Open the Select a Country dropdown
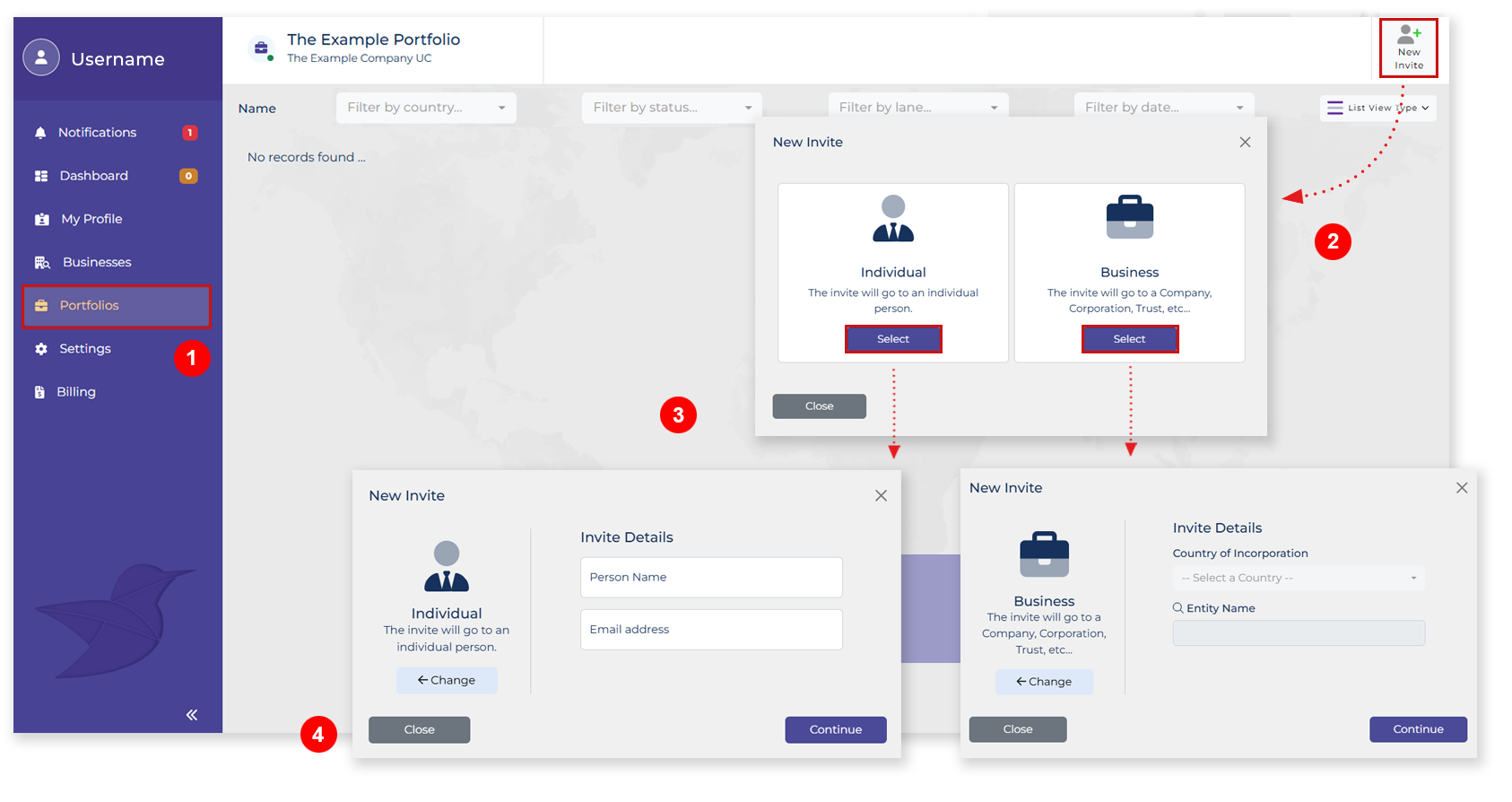Viewport: 1512px width, 802px height. click(x=1299, y=578)
